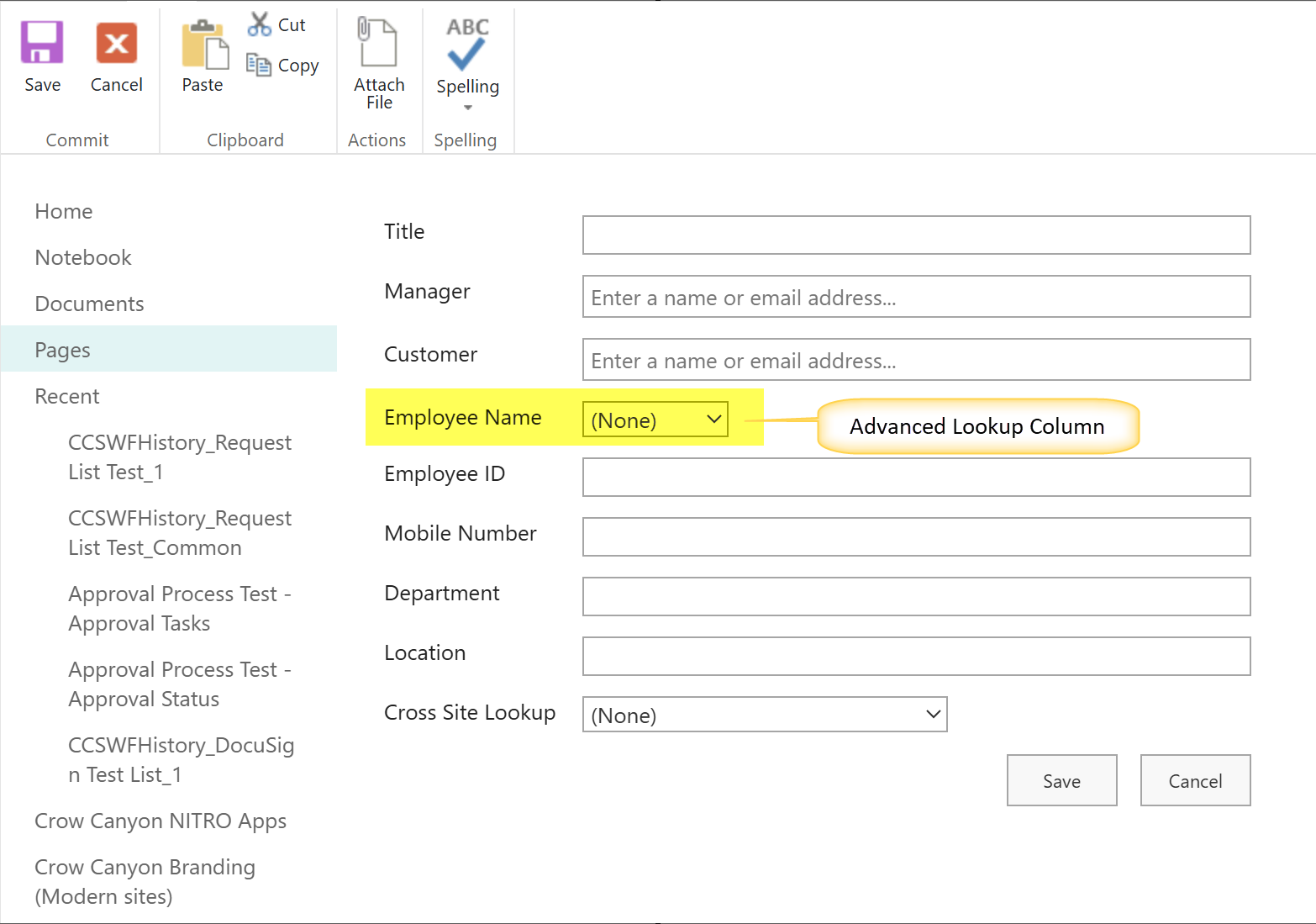Click the Commit ribbon group label
The height and width of the screenshot is (924, 1316).
click(x=77, y=140)
